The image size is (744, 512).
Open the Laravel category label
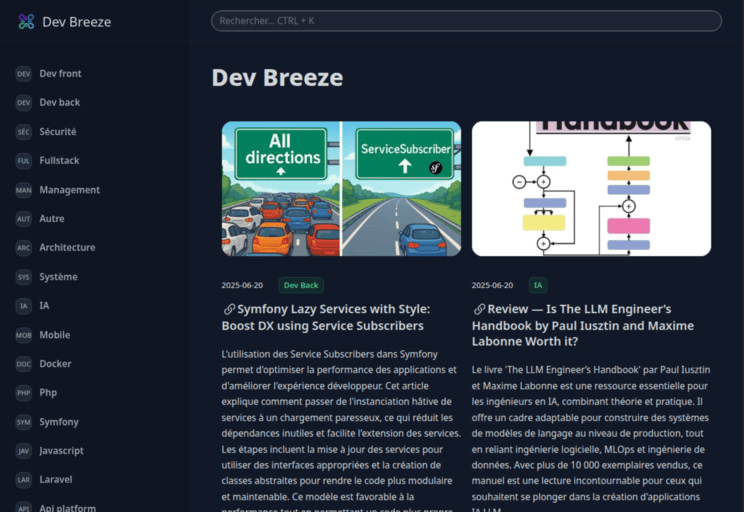(56, 480)
